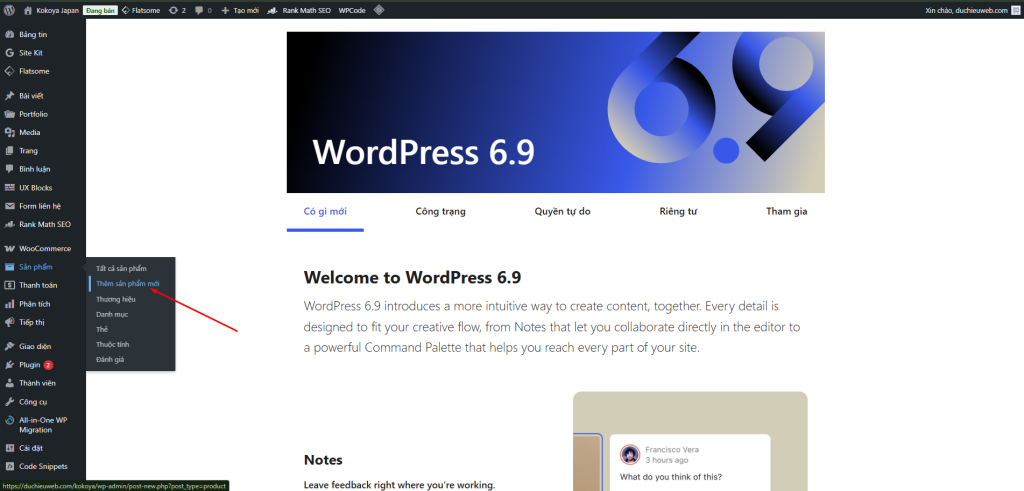1024x491 pixels.
Task: Click the Notes section heading
Action: (323, 460)
